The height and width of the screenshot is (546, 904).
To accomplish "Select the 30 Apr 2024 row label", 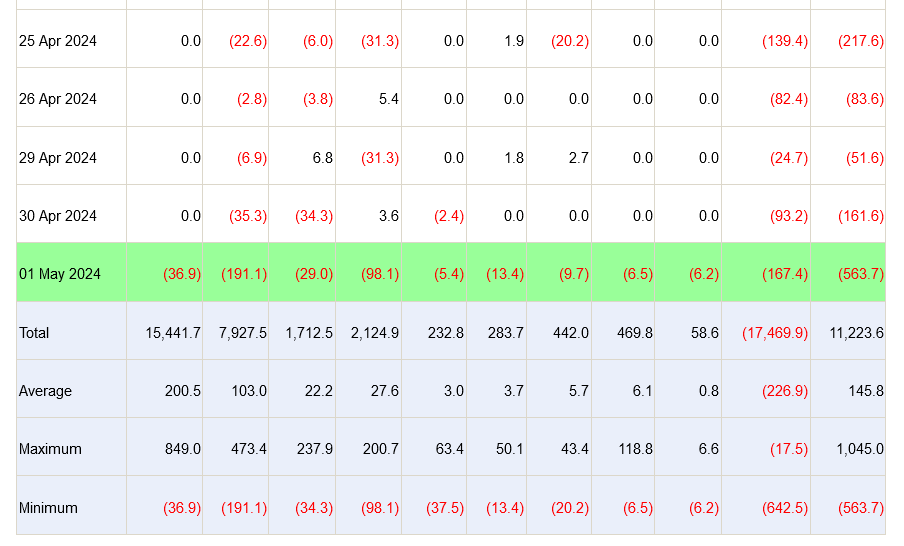I will (58, 216).
